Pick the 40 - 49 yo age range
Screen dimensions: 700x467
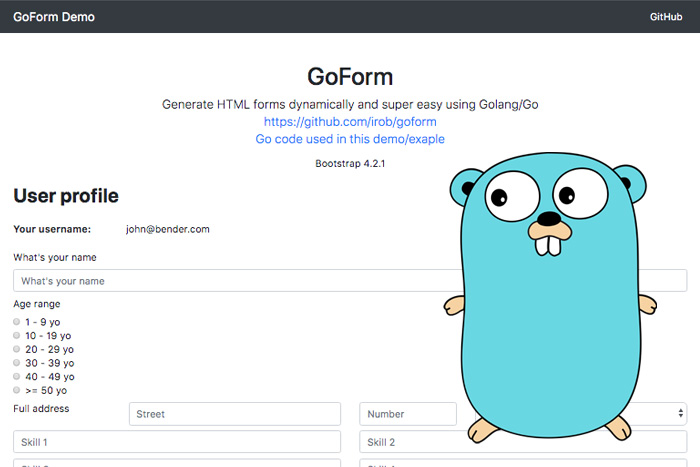tap(17, 376)
